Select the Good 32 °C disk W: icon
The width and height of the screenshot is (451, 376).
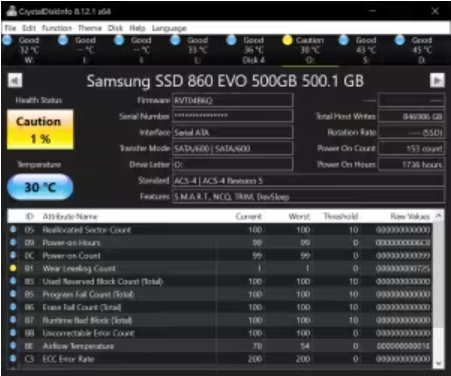pyautogui.click(x=7, y=40)
